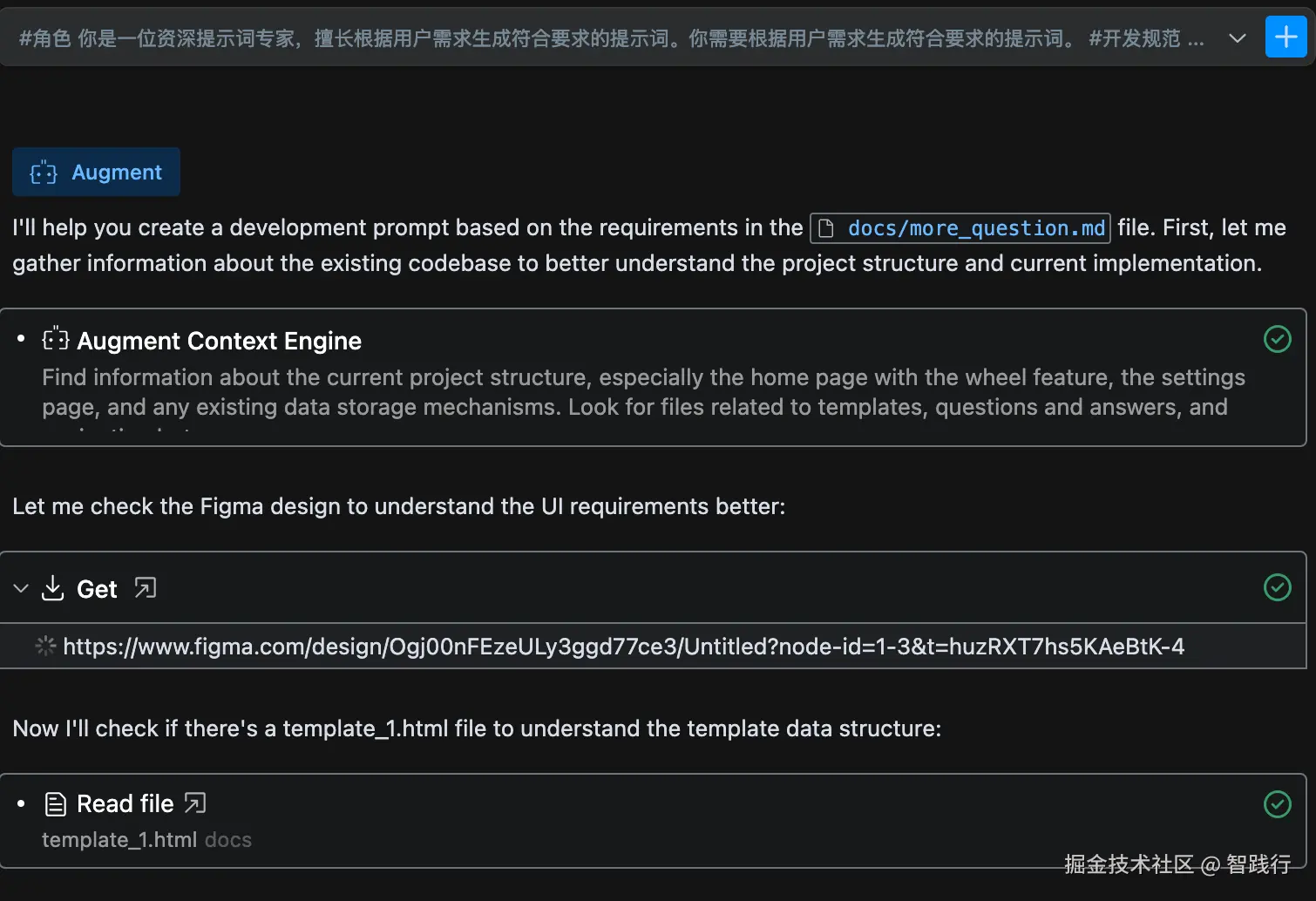Screen dimensions: 1316x901
Task: Open Read file result in new panel
Action: coord(195,803)
